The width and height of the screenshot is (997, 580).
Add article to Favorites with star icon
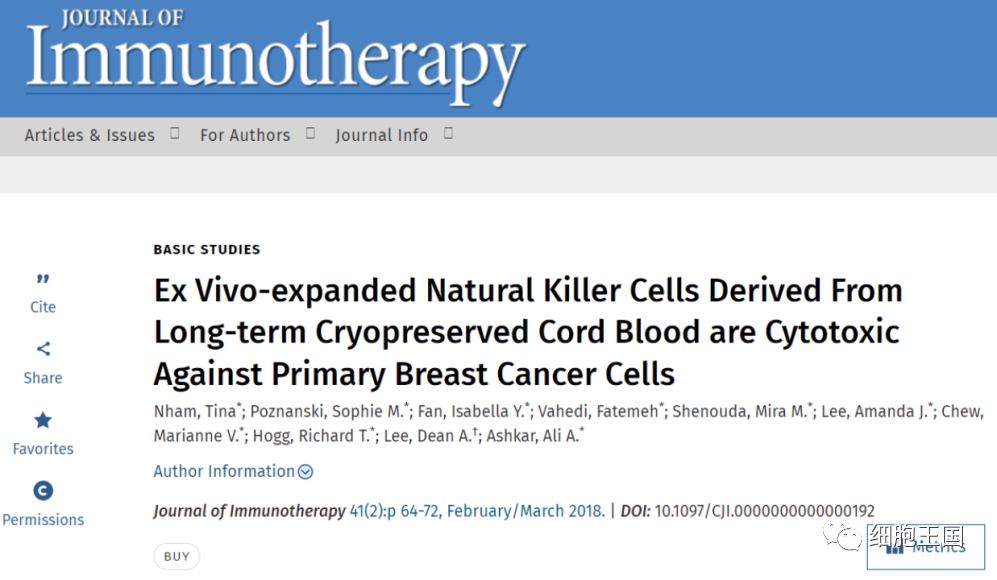click(x=43, y=420)
